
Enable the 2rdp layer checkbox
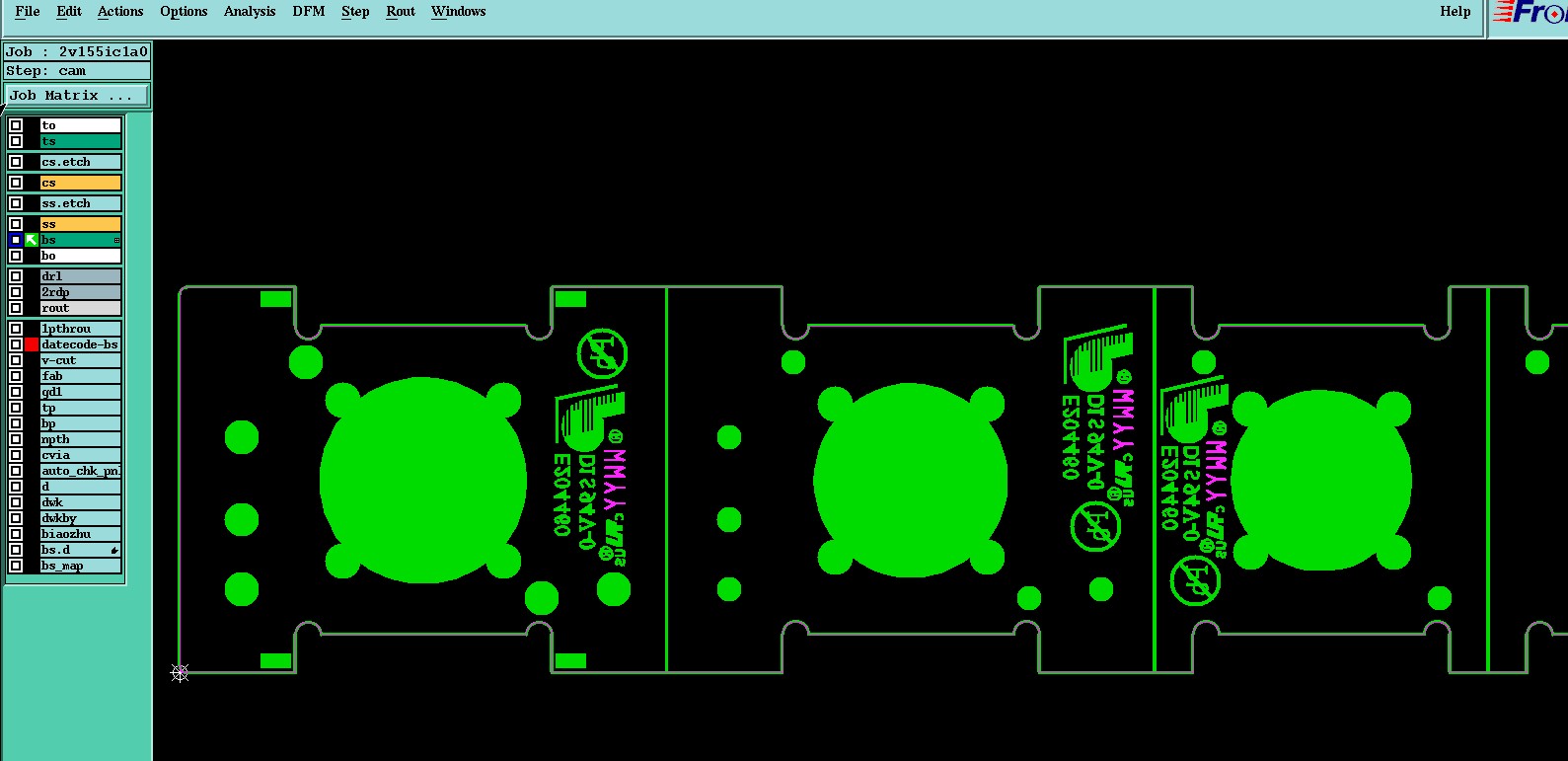(x=16, y=292)
